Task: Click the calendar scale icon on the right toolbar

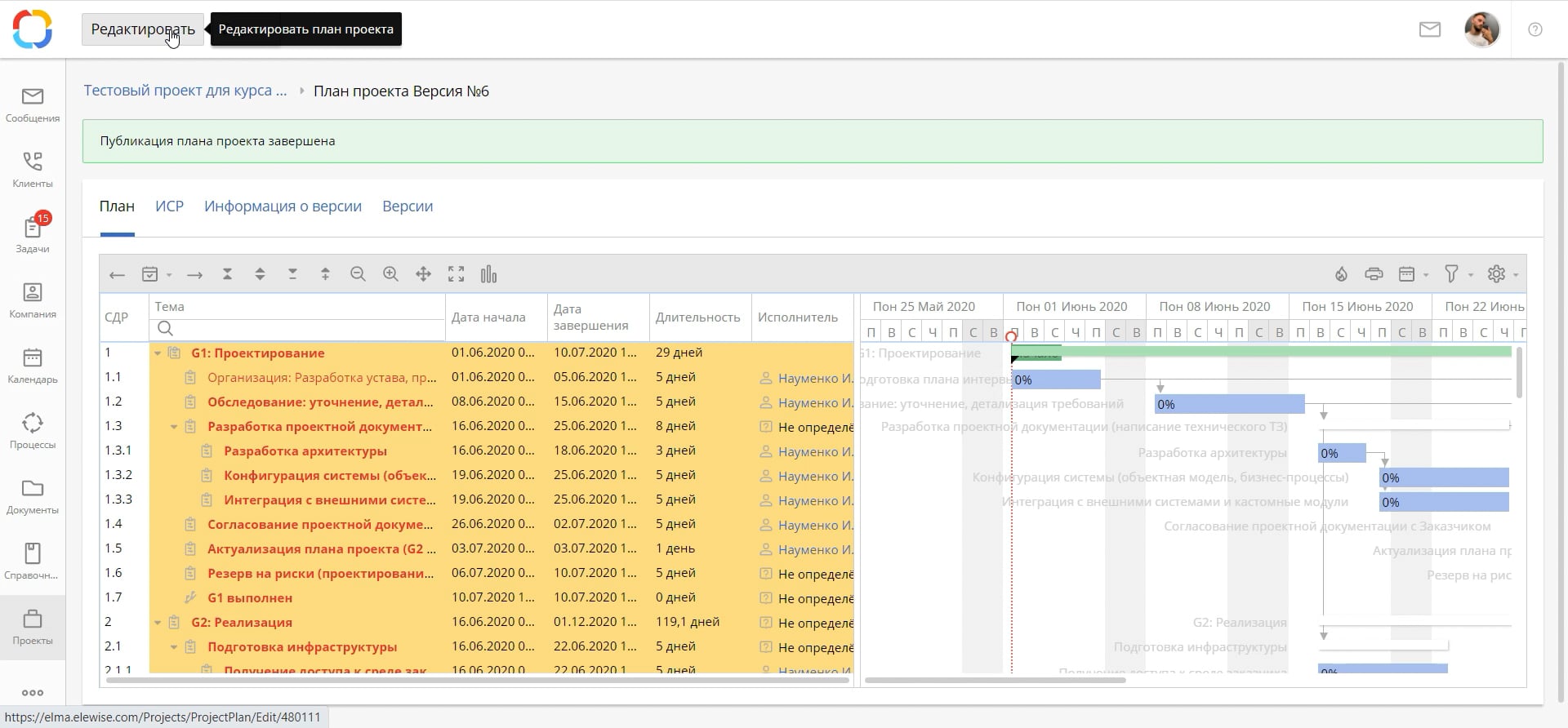Action: coord(1406,274)
